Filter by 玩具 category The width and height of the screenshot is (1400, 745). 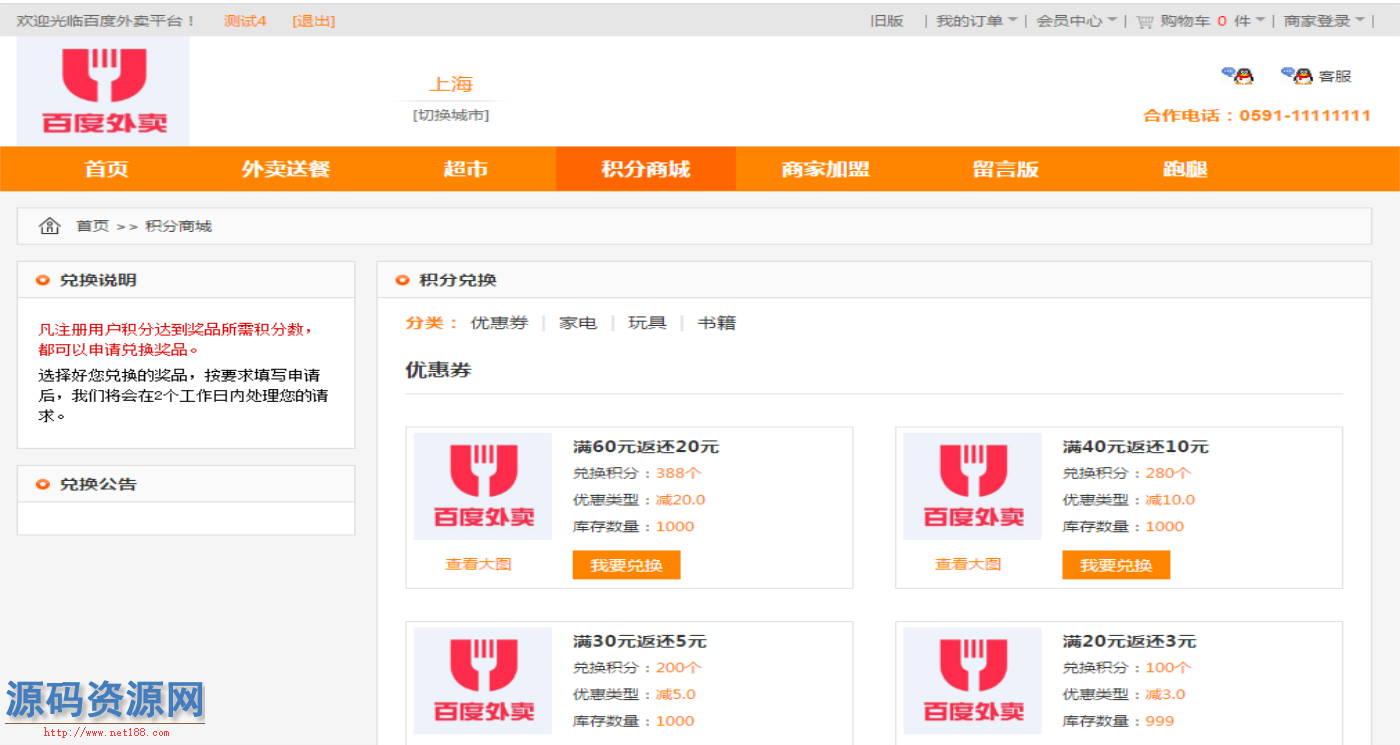point(647,323)
